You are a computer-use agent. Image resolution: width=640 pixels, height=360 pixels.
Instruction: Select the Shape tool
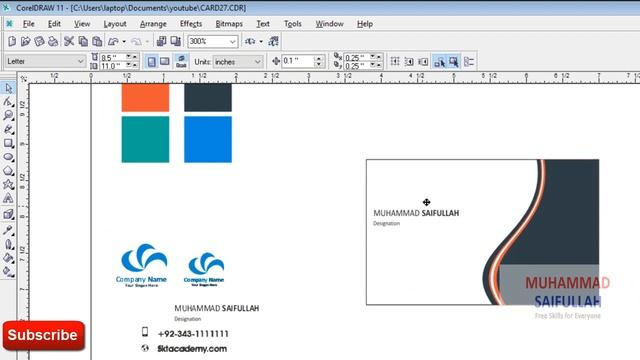pyautogui.click(x=8, y=102)
